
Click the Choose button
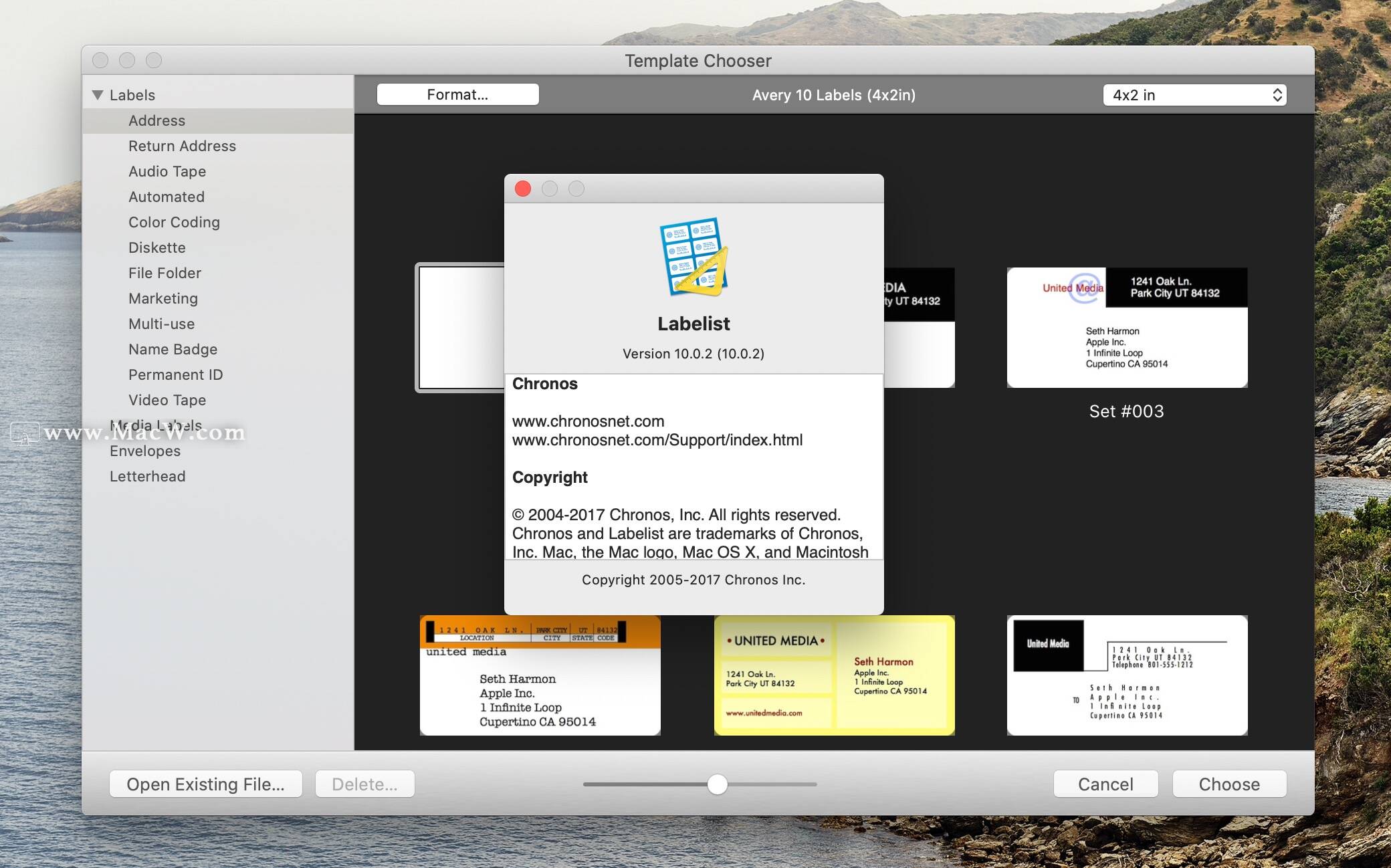point(1229,784)
